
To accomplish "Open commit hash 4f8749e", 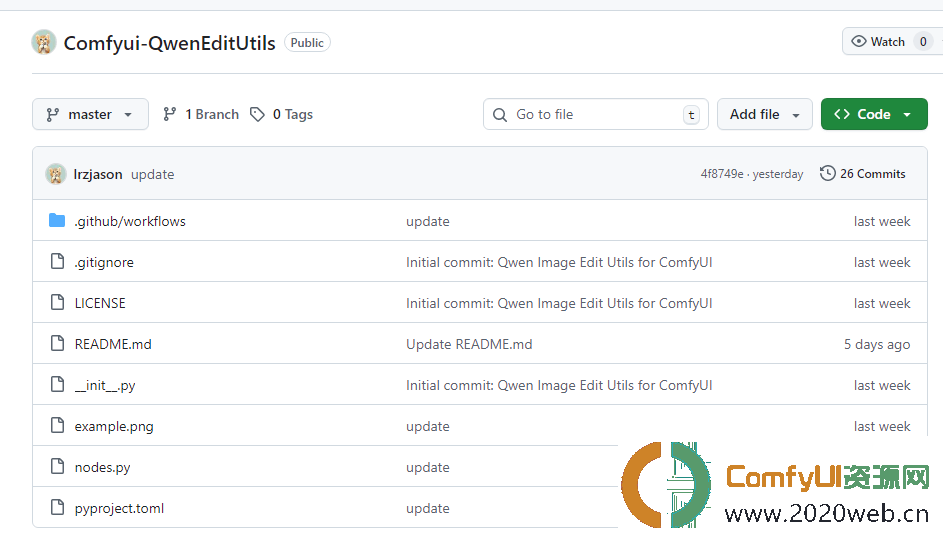I will click(x=722, y=174).
